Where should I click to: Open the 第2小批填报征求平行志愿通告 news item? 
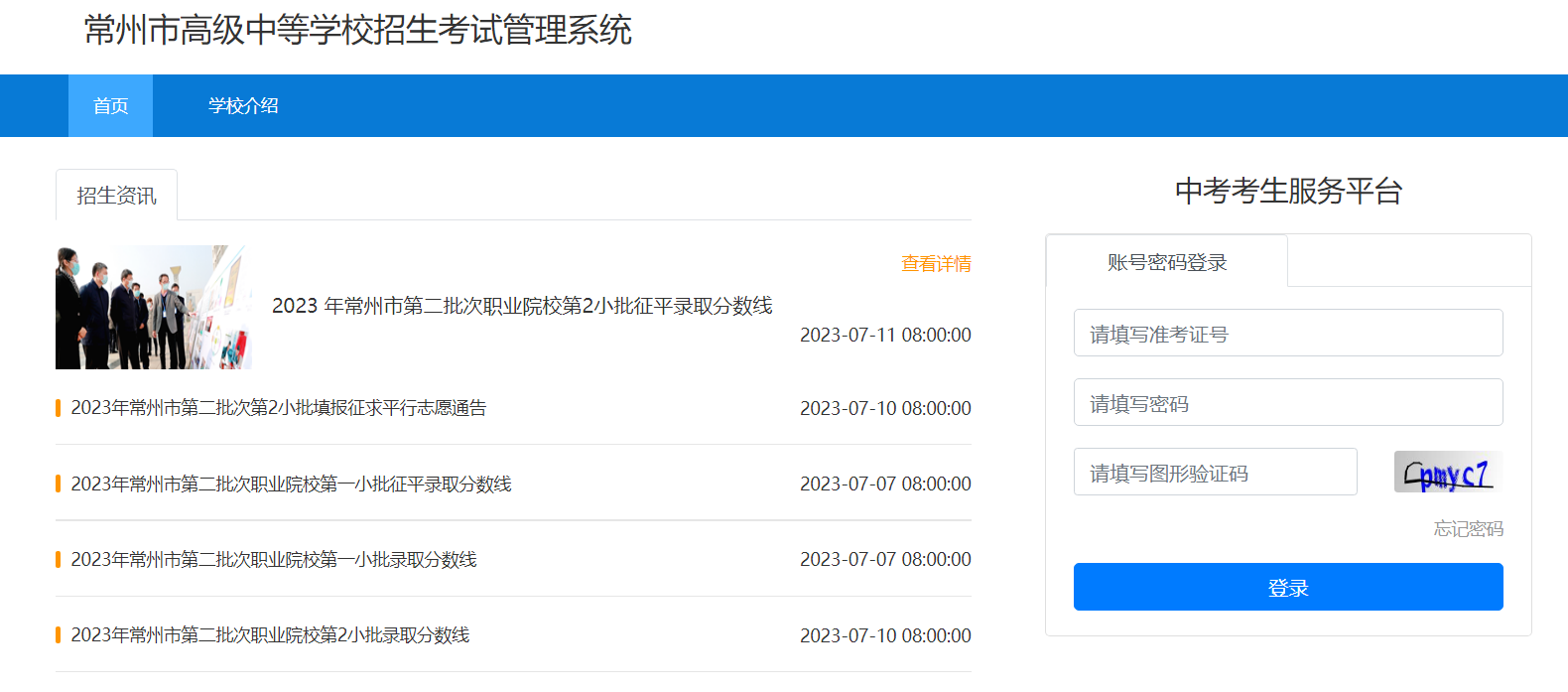coord(279,408)
